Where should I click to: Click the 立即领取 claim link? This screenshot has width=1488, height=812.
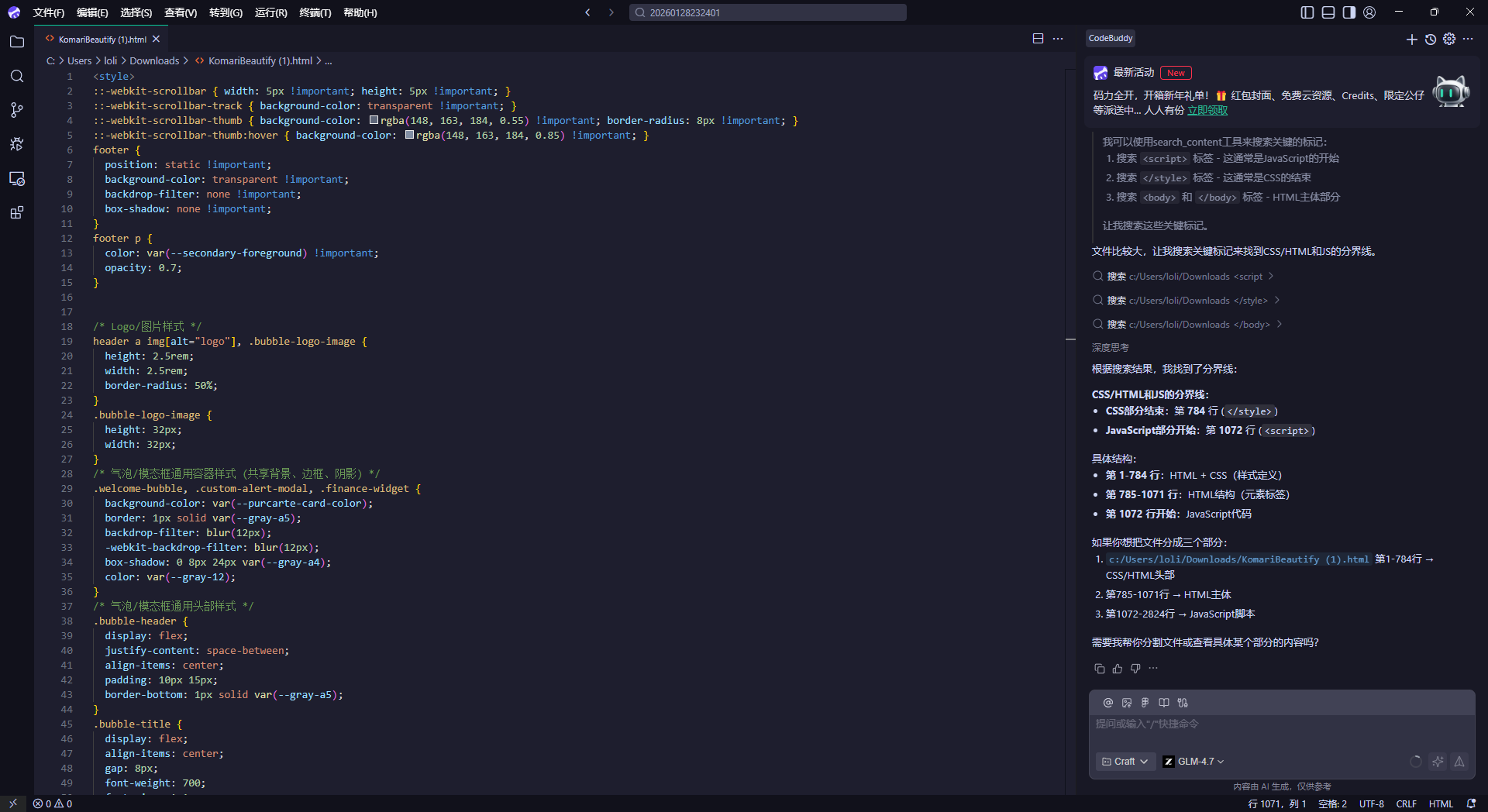pyautogui.click(x=1207, y=110)
